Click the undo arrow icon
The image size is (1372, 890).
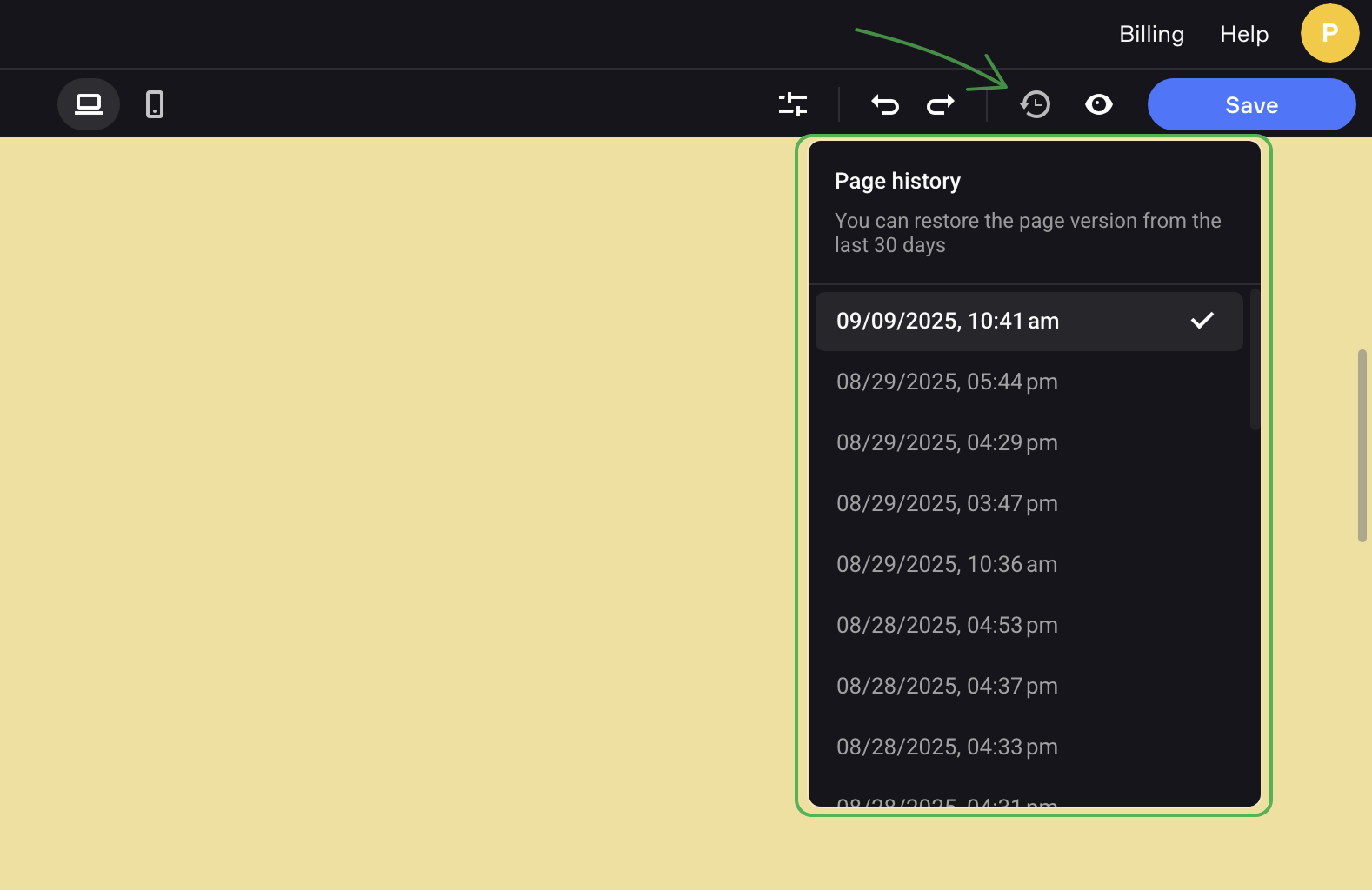[x=885, y=104]
